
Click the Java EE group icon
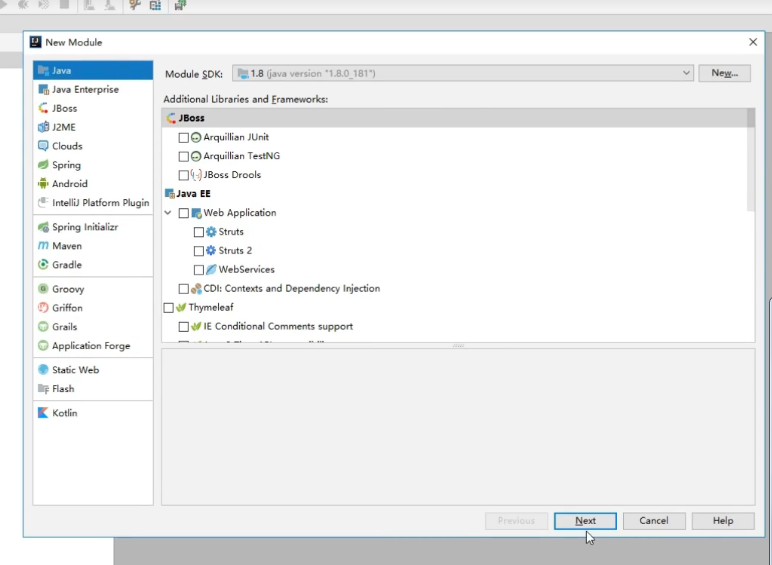pos(170,194)
